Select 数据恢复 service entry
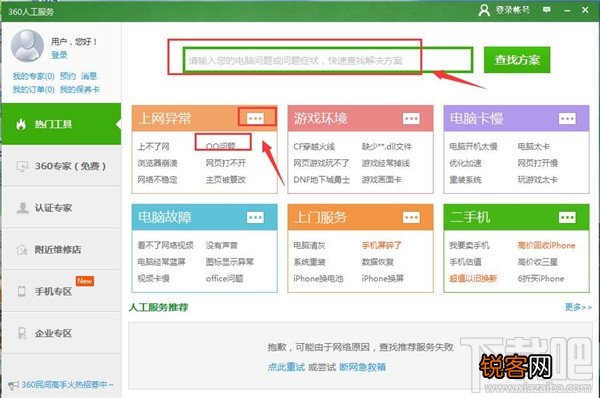 (x=378, y=262)
